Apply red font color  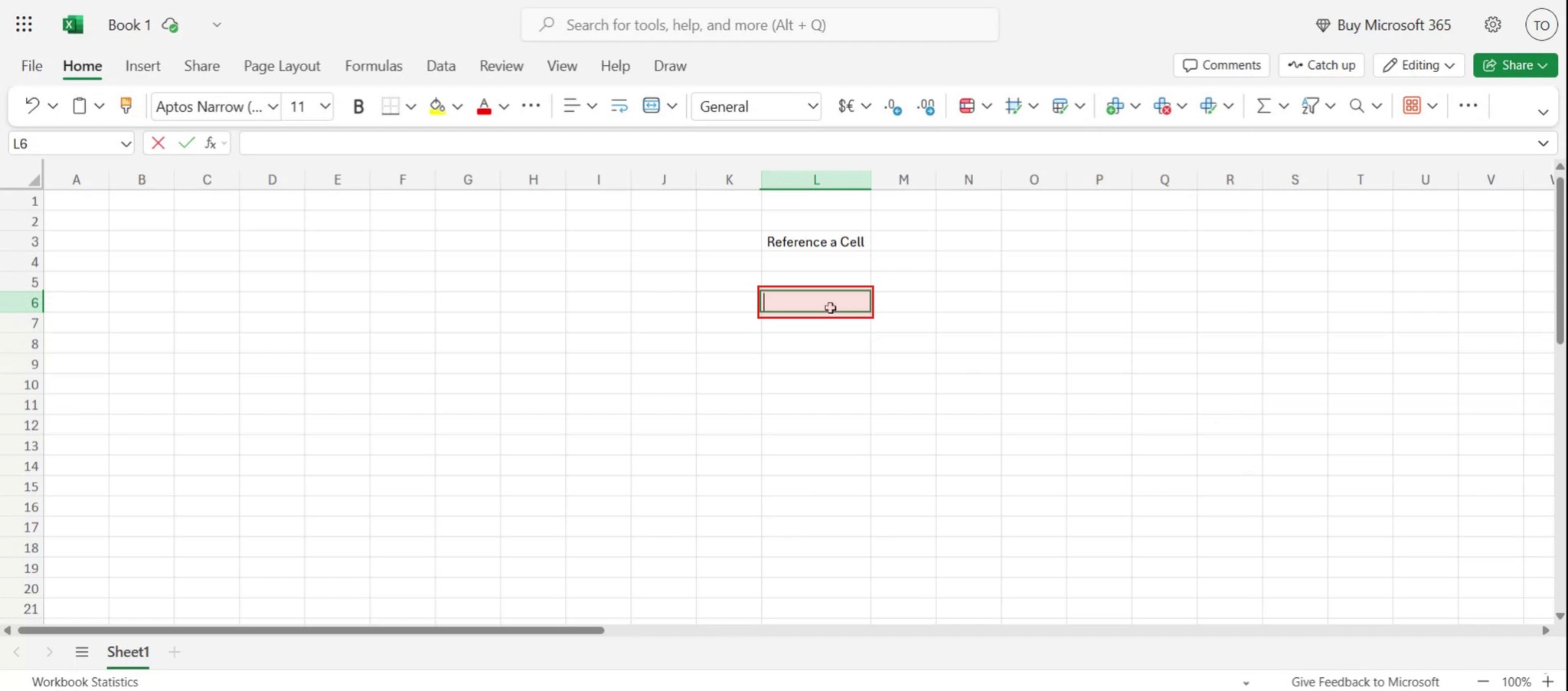point(484,106)
